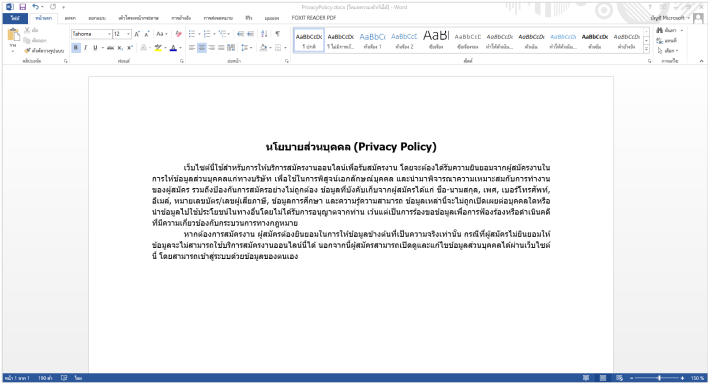
Task: Click the yellow highlight color button
Action: [158, 47]
